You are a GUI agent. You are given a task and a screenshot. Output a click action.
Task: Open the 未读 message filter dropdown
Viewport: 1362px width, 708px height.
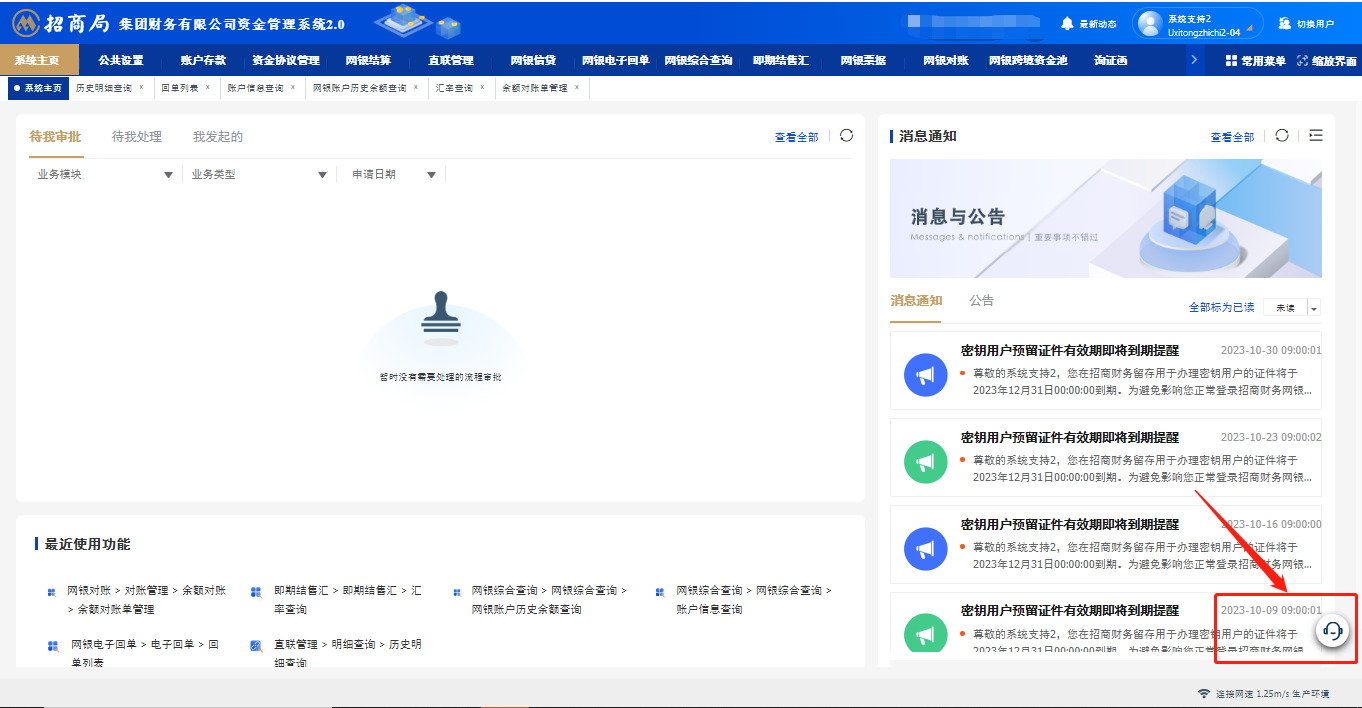[x=1313, y=308]
